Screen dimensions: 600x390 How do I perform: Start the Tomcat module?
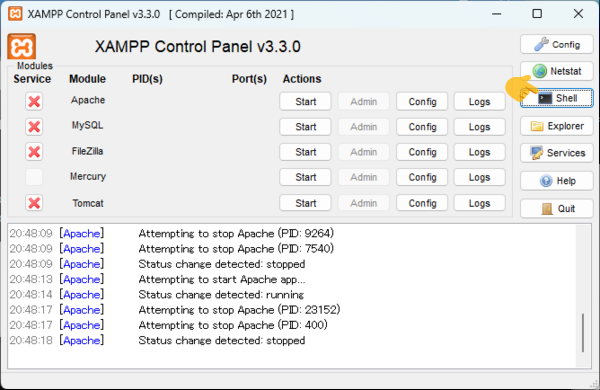coord(305,203)
